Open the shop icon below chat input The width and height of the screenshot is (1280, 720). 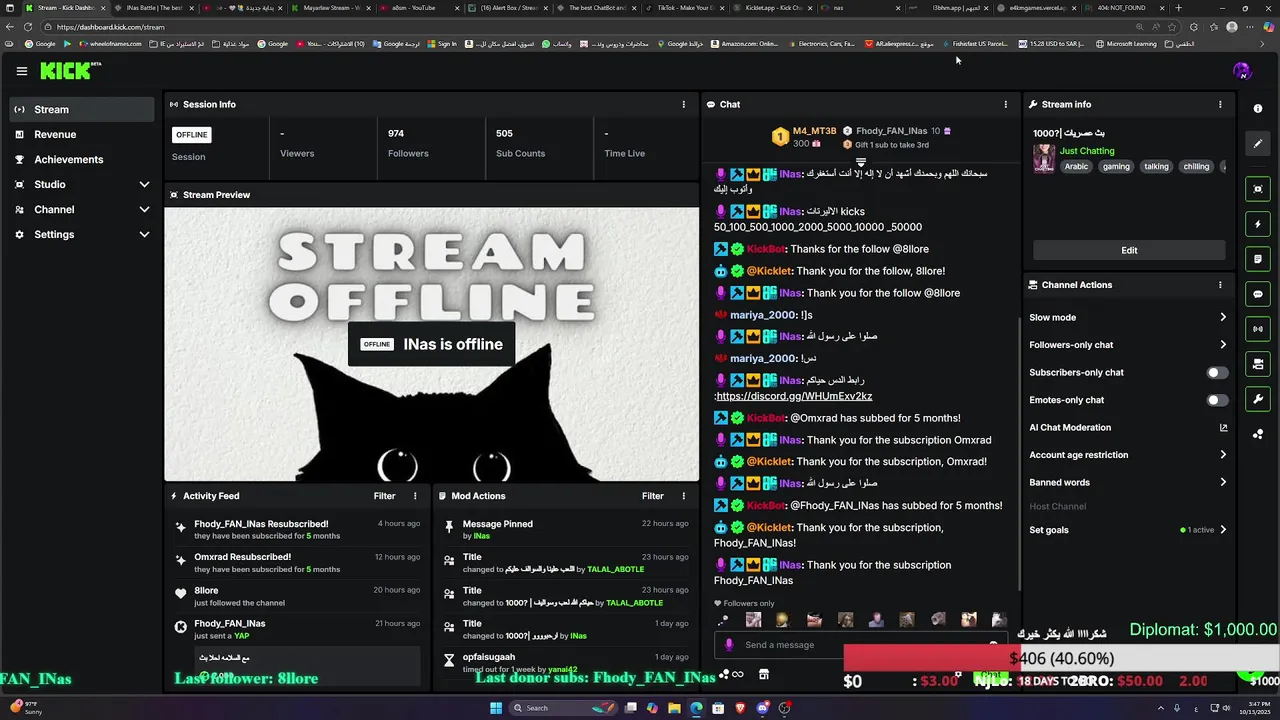pyautogui.click(x=764, y=675)
